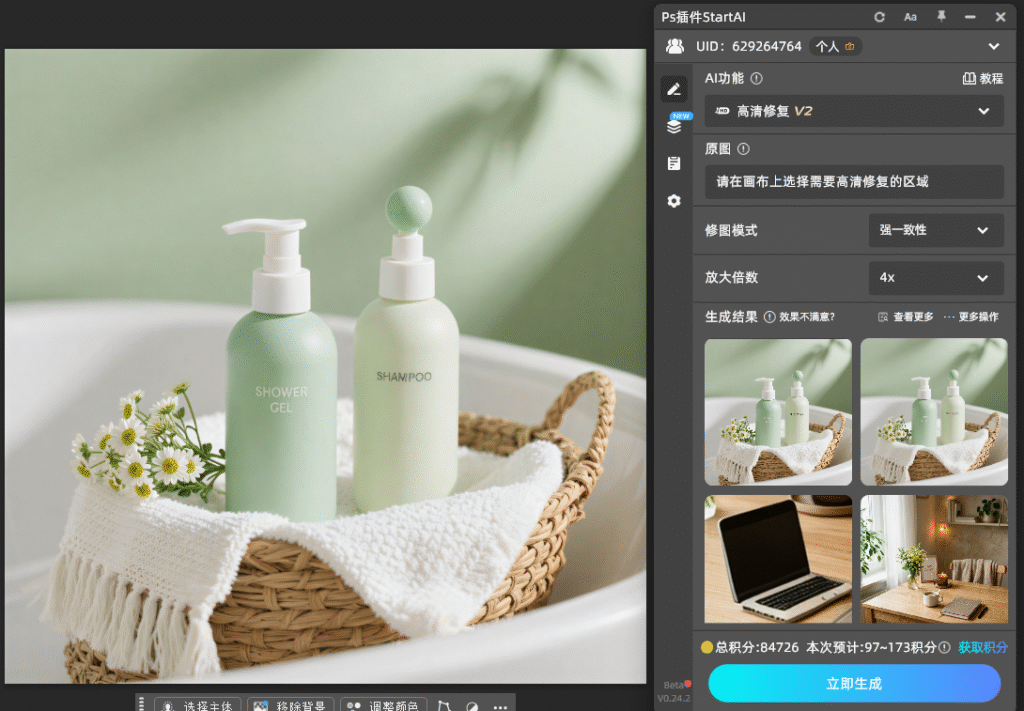Click the 效果不满意? link
Screen dimensions: 1024x711
(807, 317)
